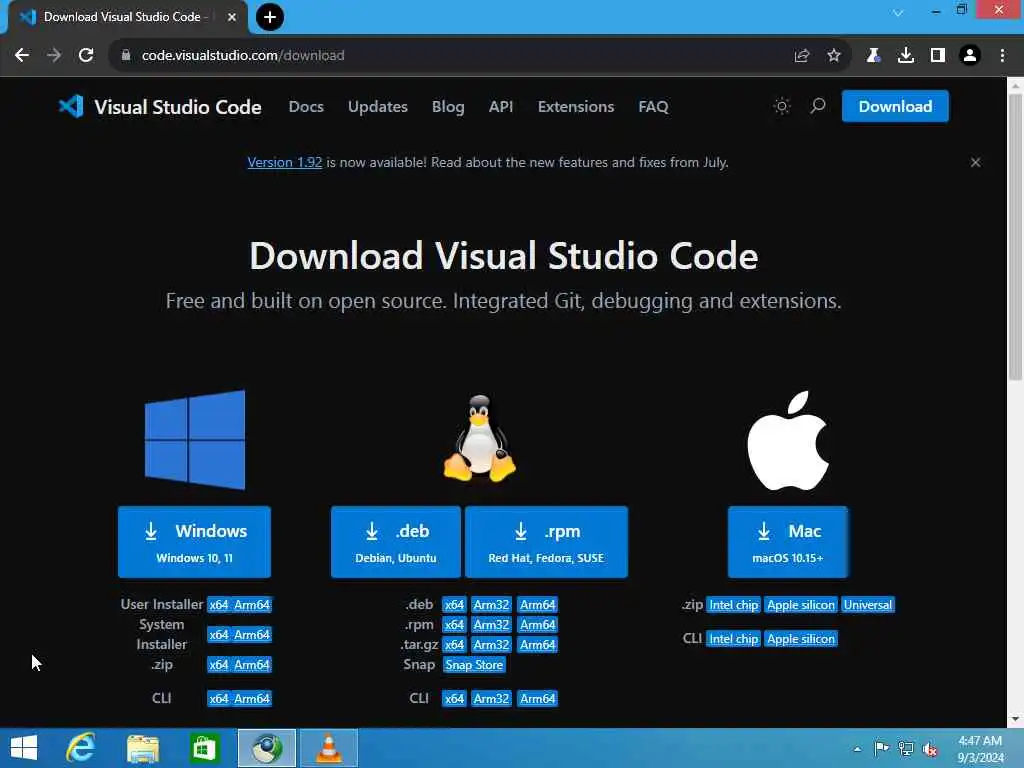Click the Action Center flag tray icon
Screen dimensions: 1024x768
pos(882,748)
